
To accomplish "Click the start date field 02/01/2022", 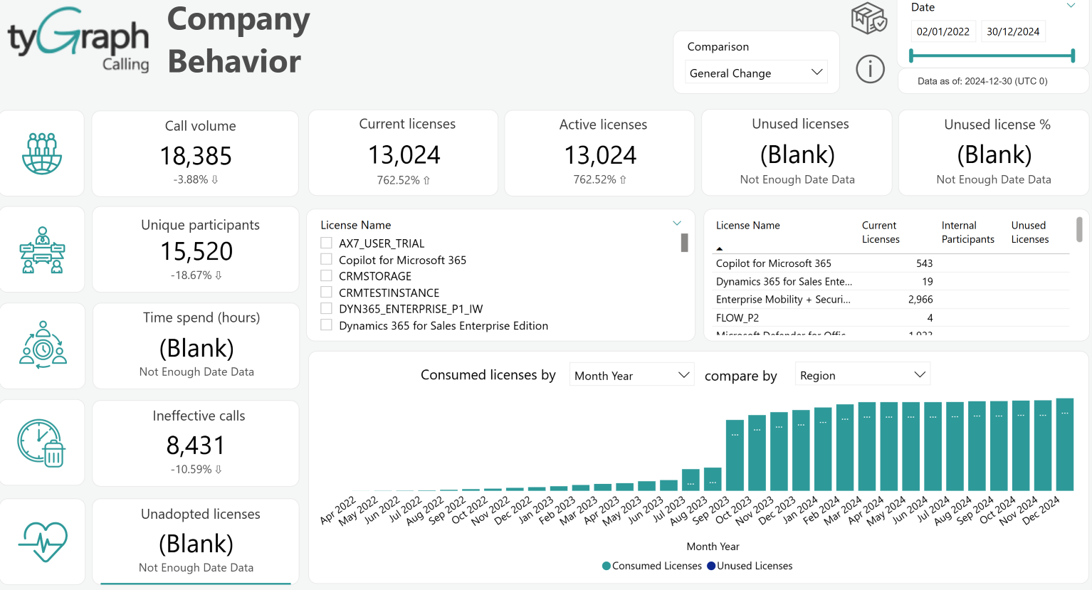I will pos(943,31).
